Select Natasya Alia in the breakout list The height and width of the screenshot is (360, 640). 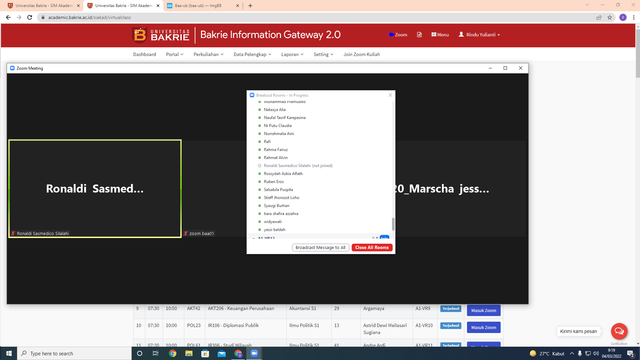(x=275, y=109)
